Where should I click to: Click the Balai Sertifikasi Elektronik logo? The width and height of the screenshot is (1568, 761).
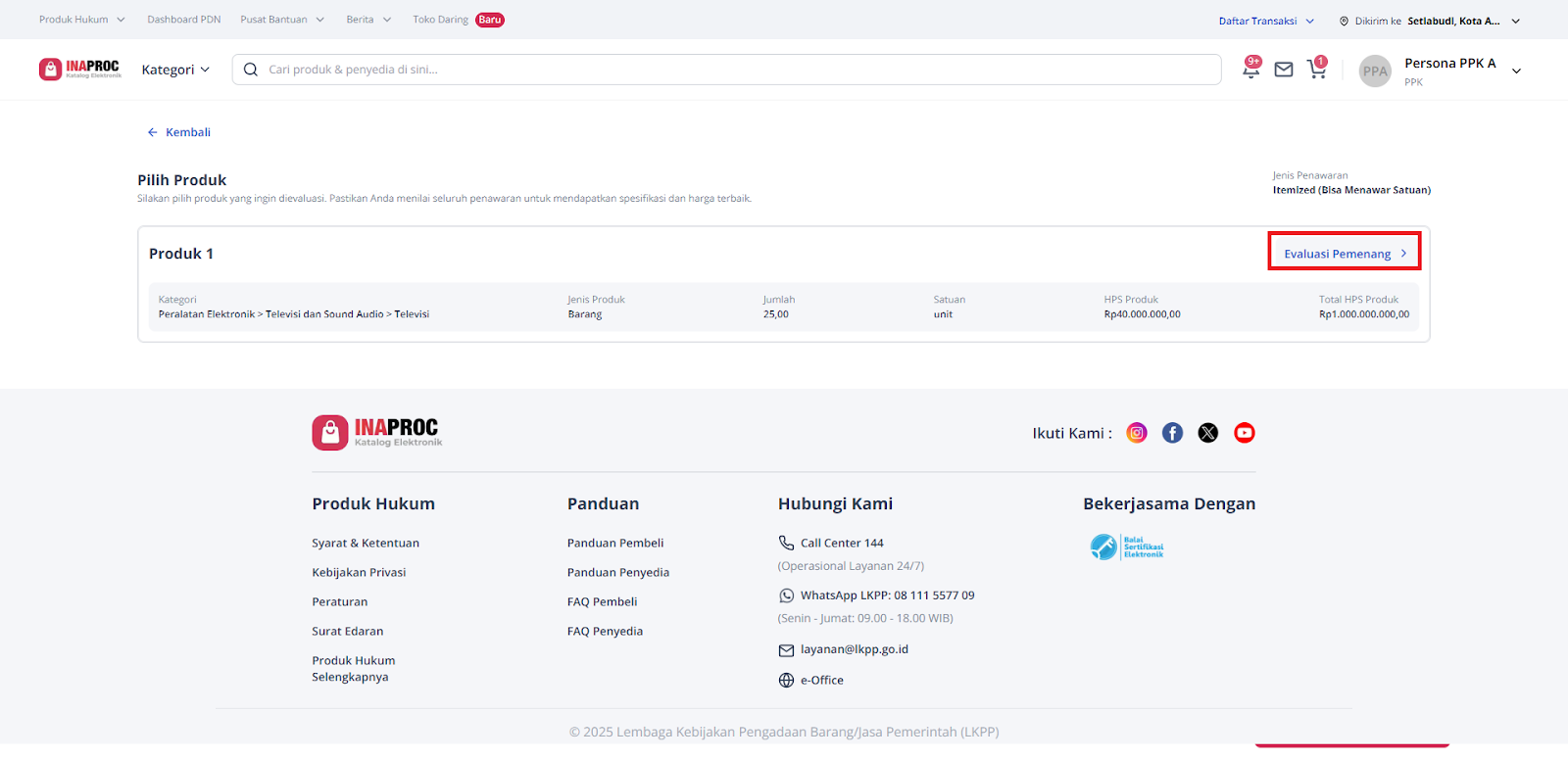(x=1127, y=547)
